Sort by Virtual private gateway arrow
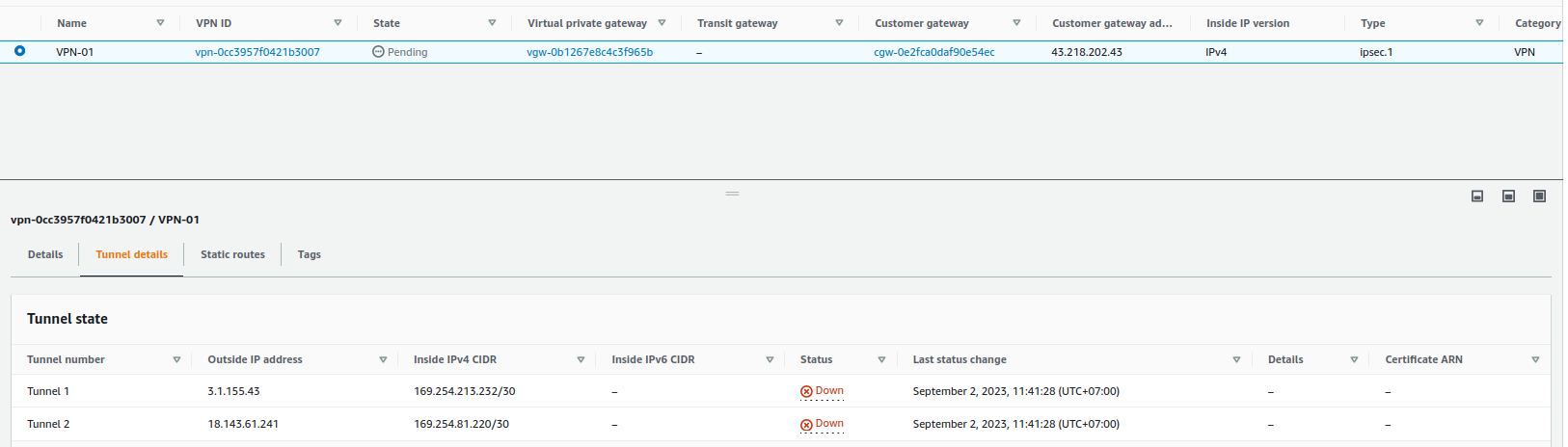Screen dimensions: 1568x447 click(x=662, y=23)
